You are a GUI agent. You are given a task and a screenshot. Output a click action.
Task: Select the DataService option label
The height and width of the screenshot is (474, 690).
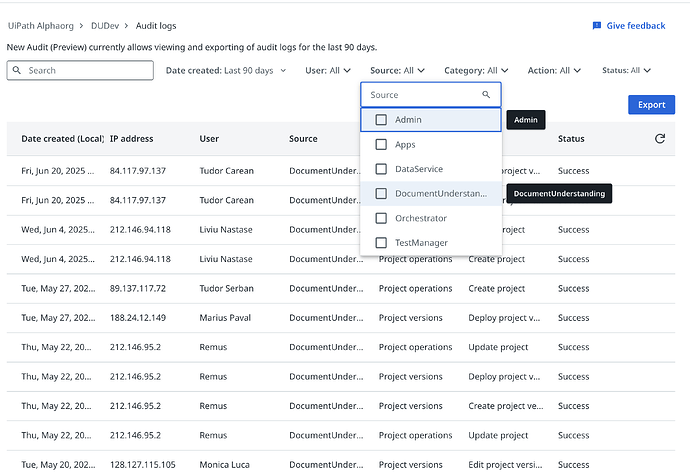pos(419,169)
